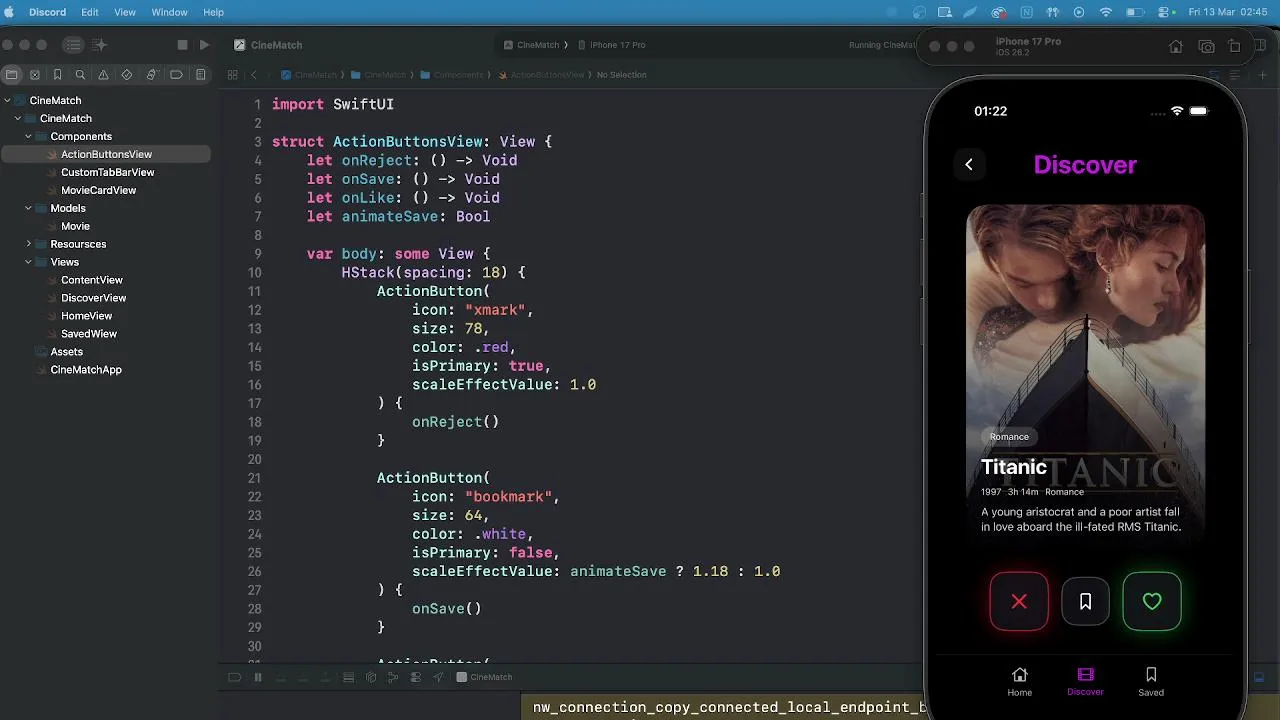
Task: Open the Apple menu
Action: (x=10, y=12)
